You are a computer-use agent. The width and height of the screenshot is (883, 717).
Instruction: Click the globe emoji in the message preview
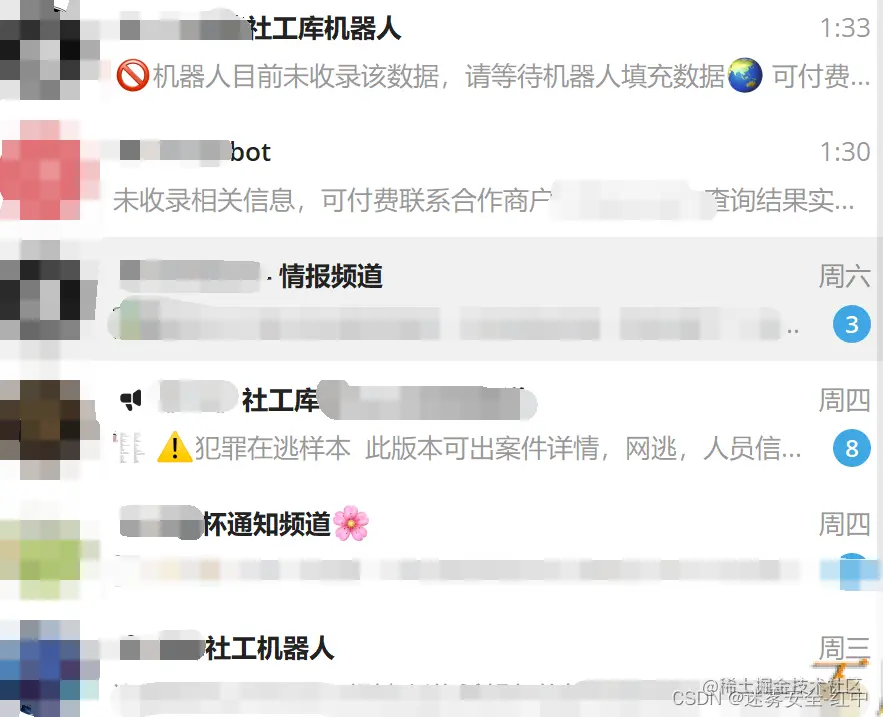click(744, 75)
